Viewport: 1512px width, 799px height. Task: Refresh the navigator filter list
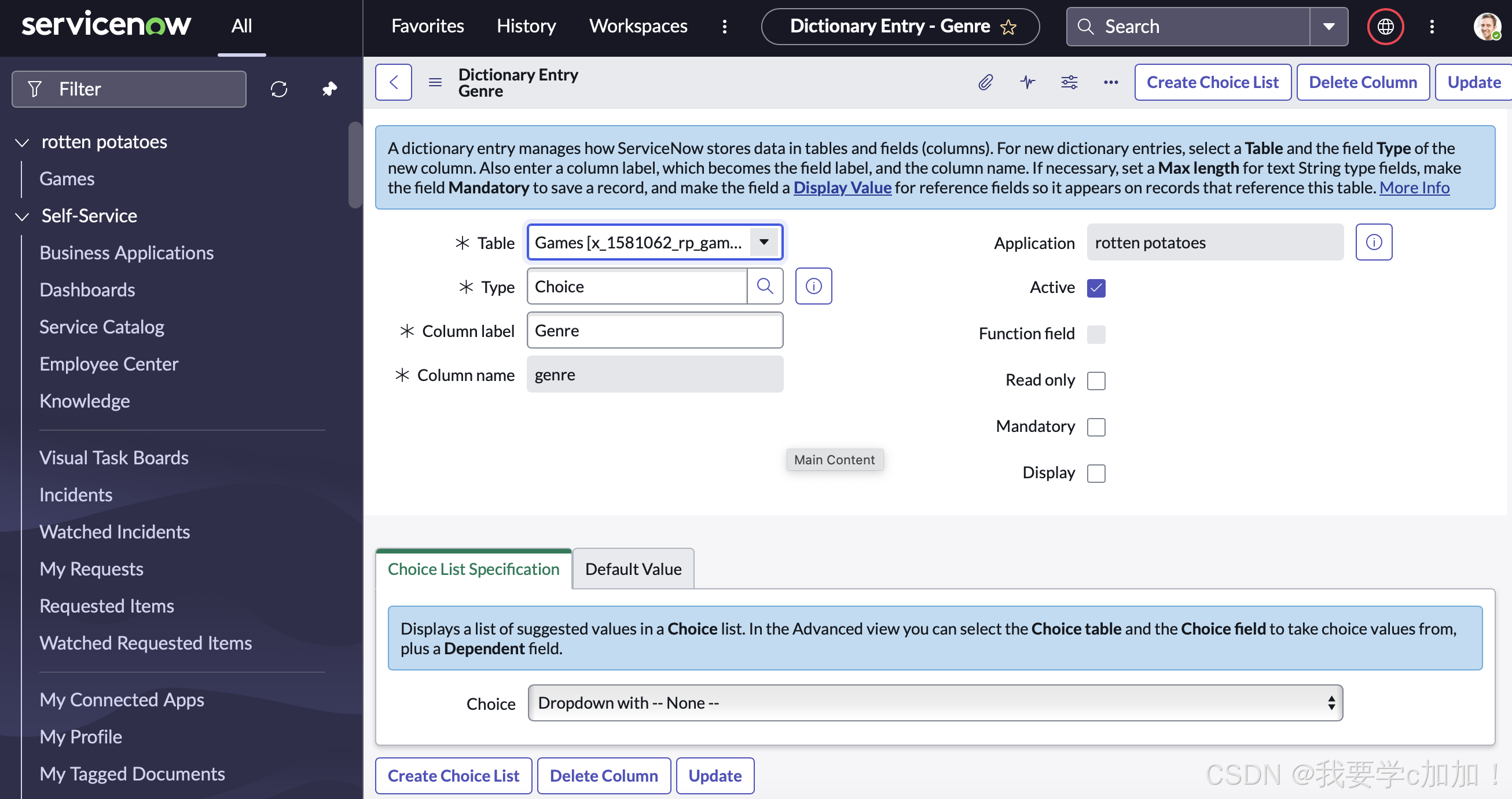click(279, 89)
